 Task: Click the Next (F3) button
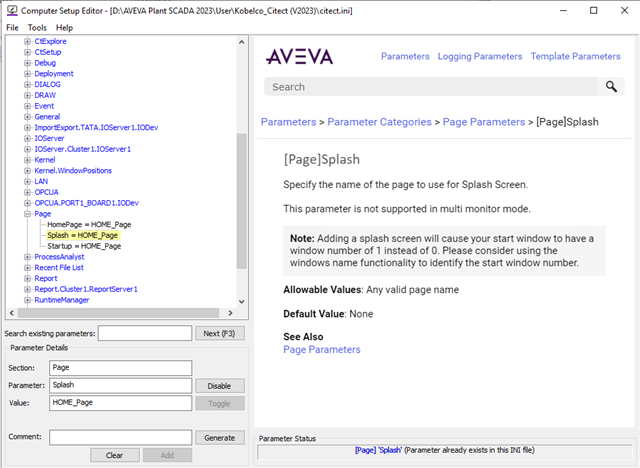click(220, 333)
